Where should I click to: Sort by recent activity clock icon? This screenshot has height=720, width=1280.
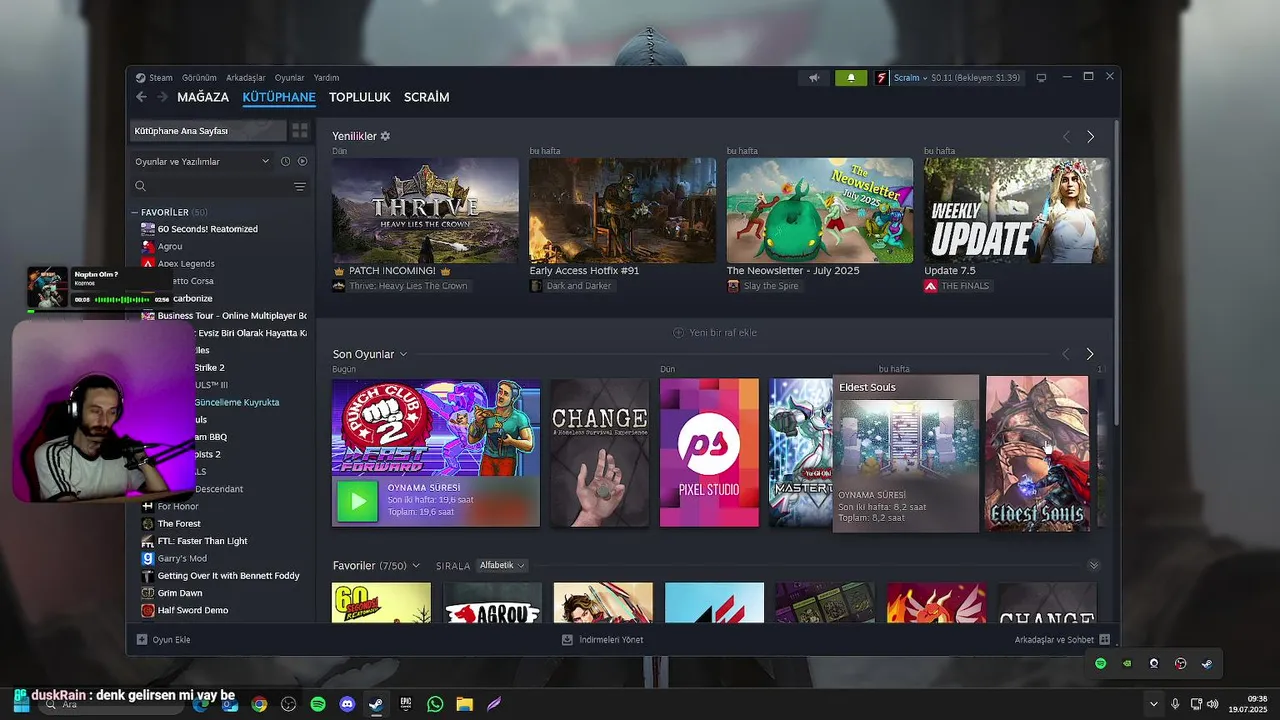[285, 161]
